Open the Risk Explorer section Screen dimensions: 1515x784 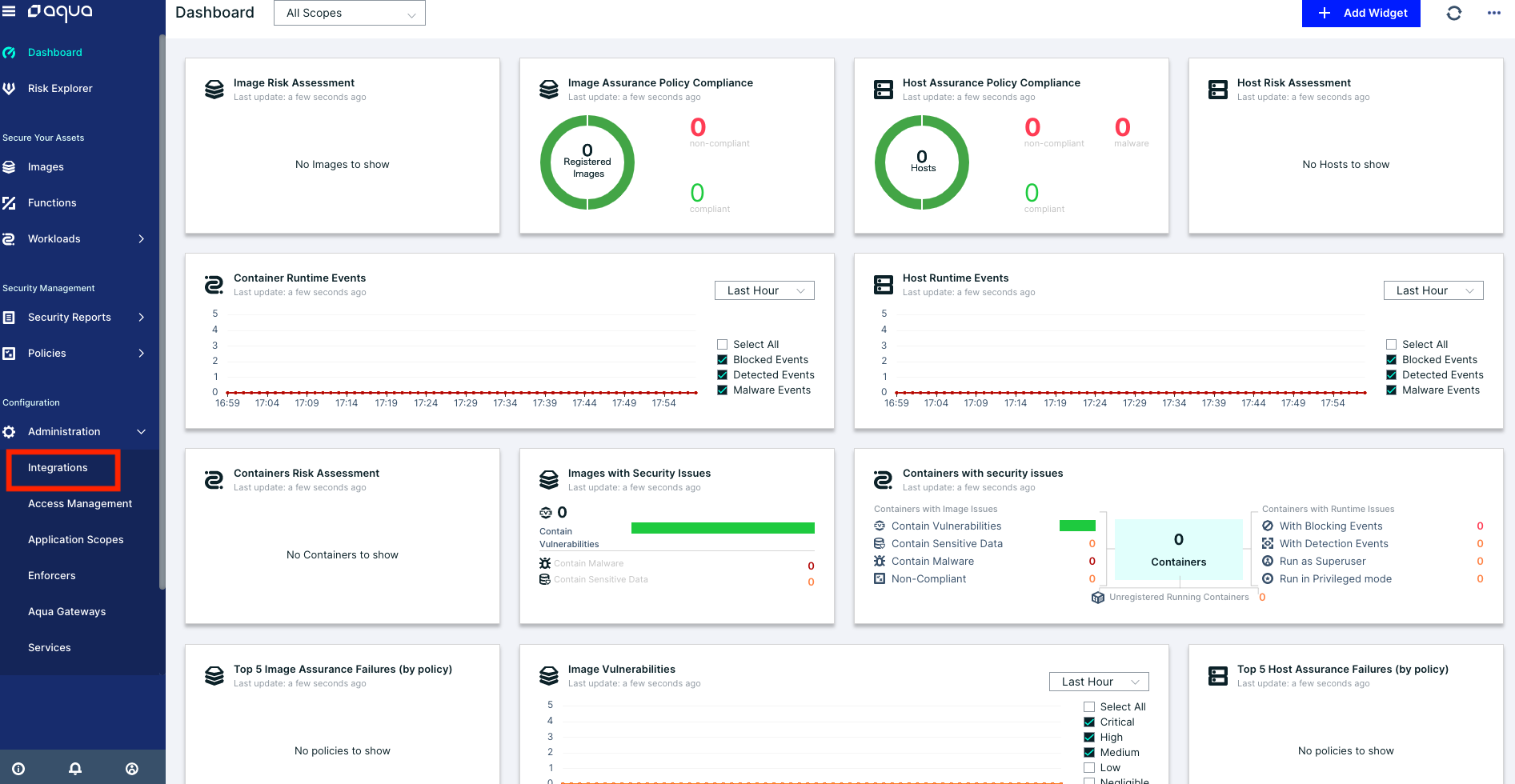point(60,88)
